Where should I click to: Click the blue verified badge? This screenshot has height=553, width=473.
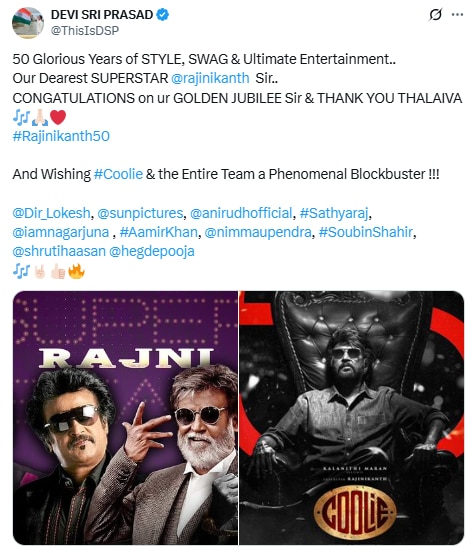[x=163, y=14]
